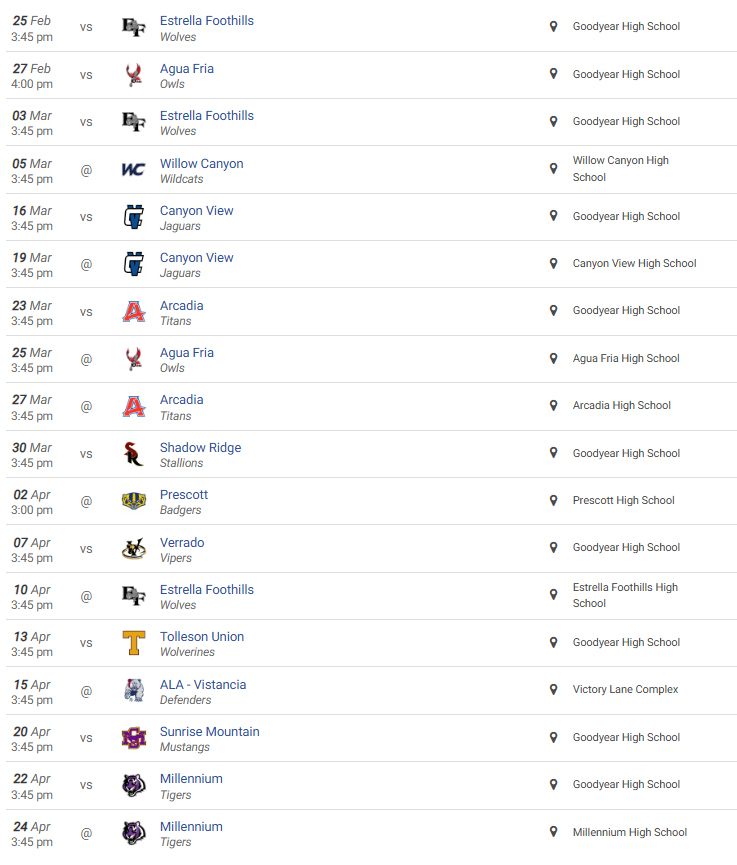Click location pin next to Prescott High School
The image size is (737, 865).
(x=553, y=500)
